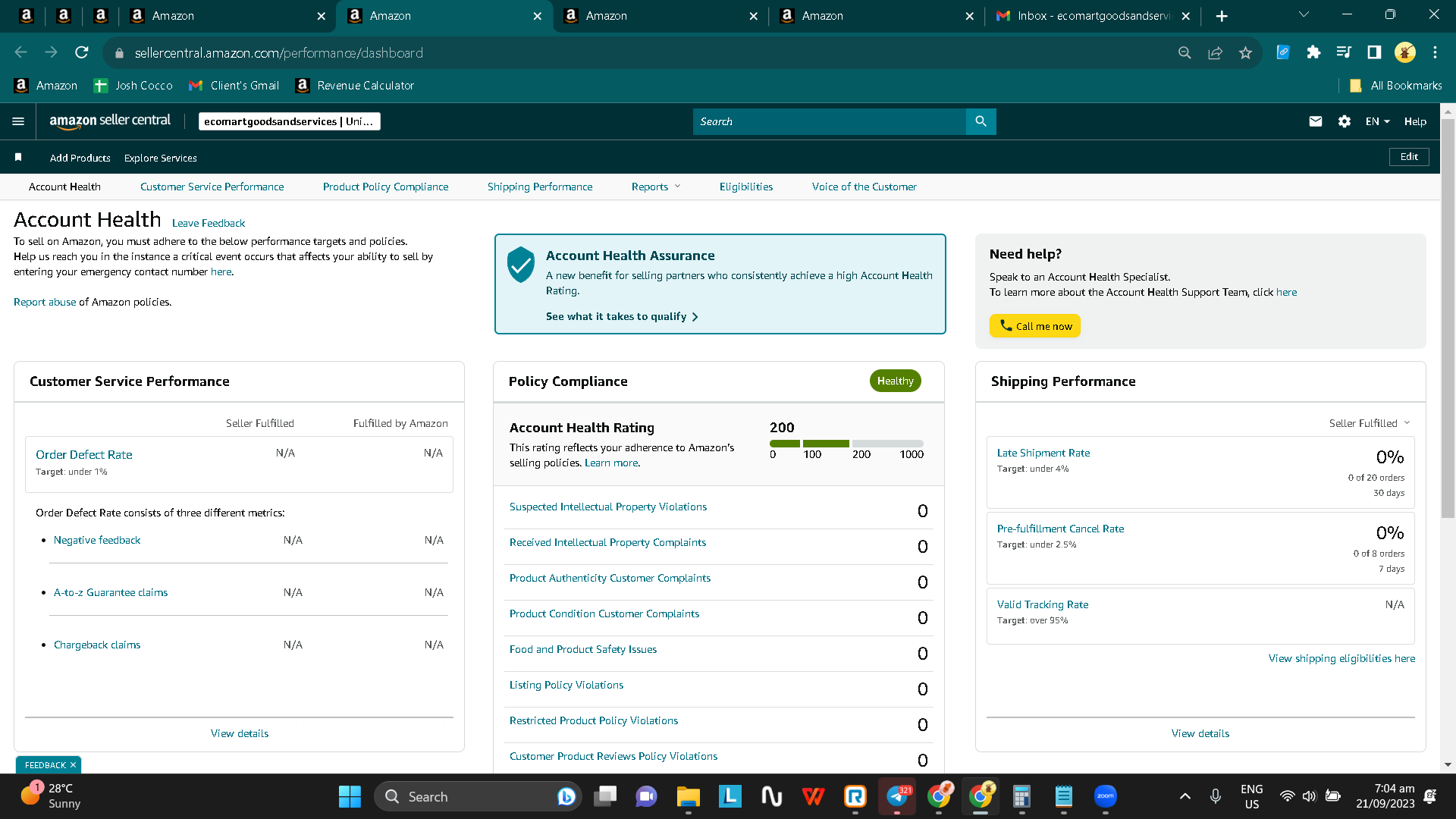Switch to the Gmail Inbox browser tab
Image resolution: width=1456 pixels, height=819 pixels.
(x=1093, y=16)
